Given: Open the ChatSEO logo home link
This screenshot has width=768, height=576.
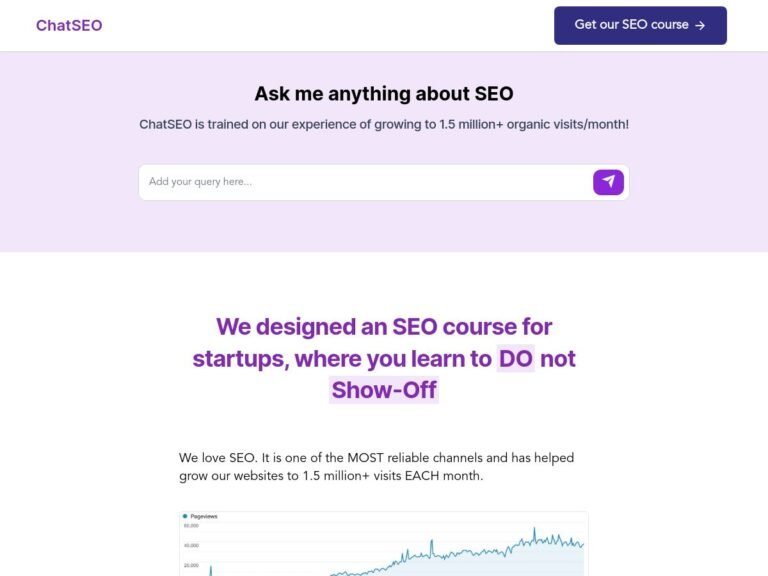Looking at the screenshot, I should (69, 25).
